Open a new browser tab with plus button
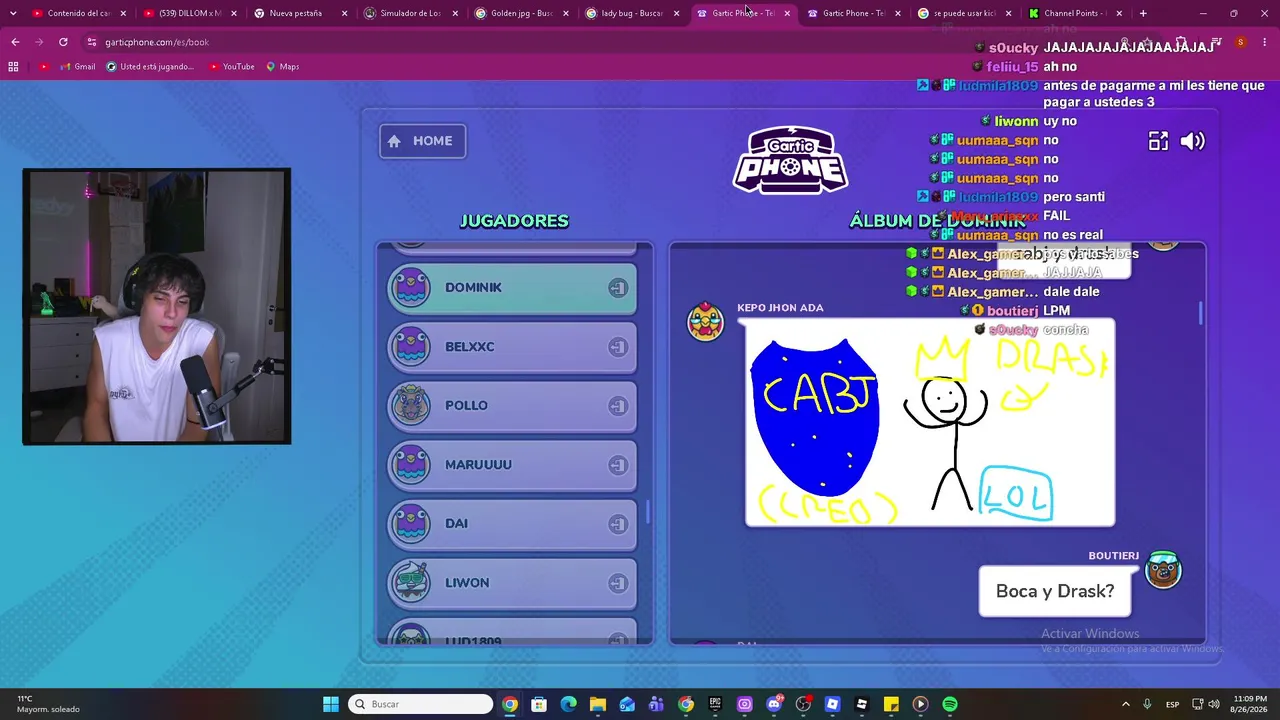1280x720 pixels. click(1143, 13)
